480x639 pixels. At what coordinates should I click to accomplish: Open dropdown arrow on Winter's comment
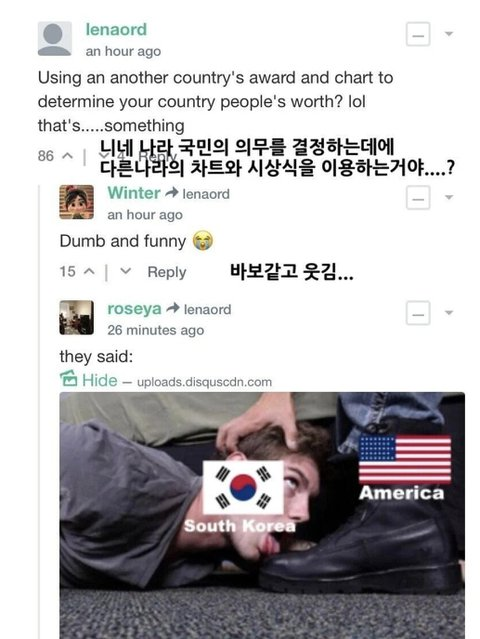(x=449, y=198)
